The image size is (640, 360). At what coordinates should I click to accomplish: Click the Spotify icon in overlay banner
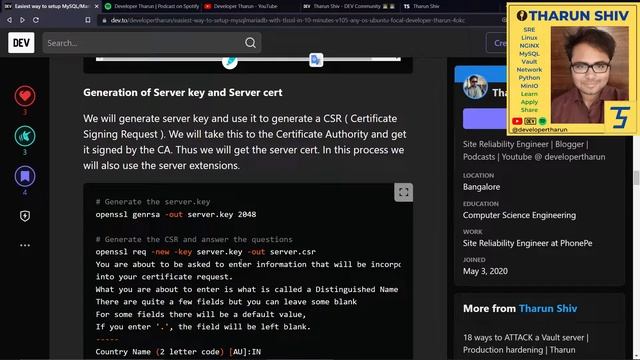coord(542,121)
